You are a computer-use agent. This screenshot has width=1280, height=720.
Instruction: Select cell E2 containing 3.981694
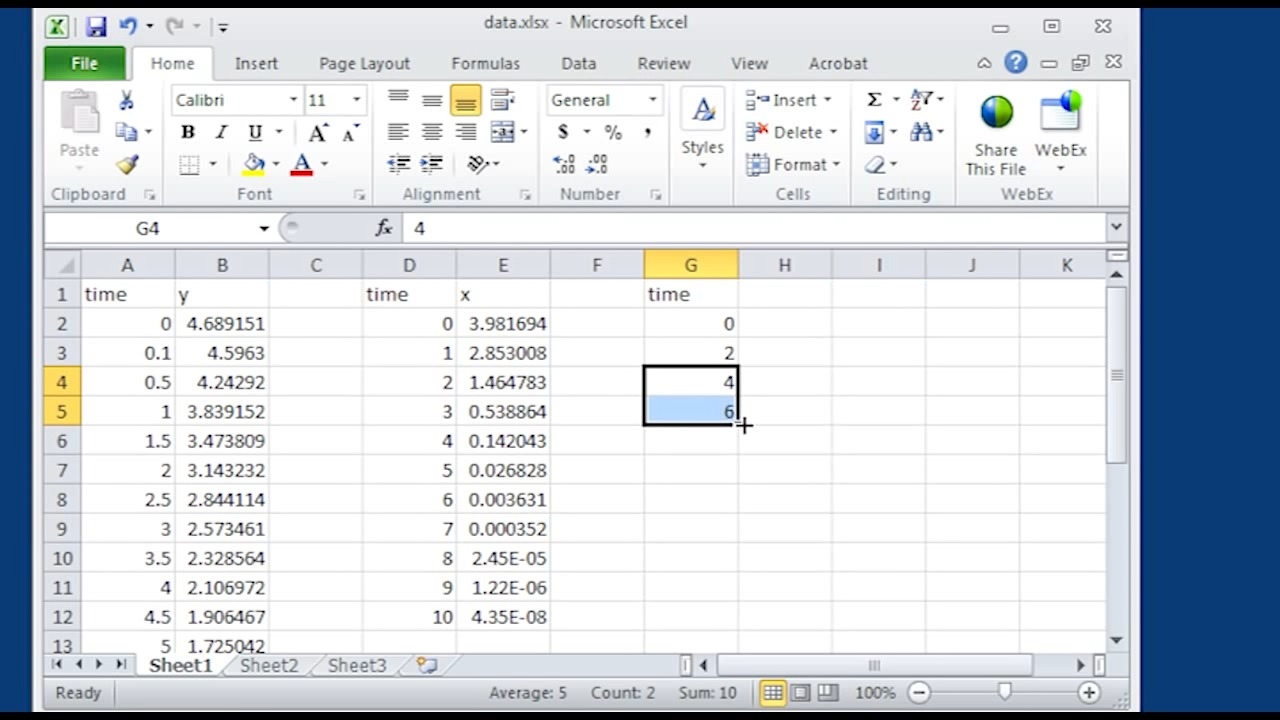(503, 324)
